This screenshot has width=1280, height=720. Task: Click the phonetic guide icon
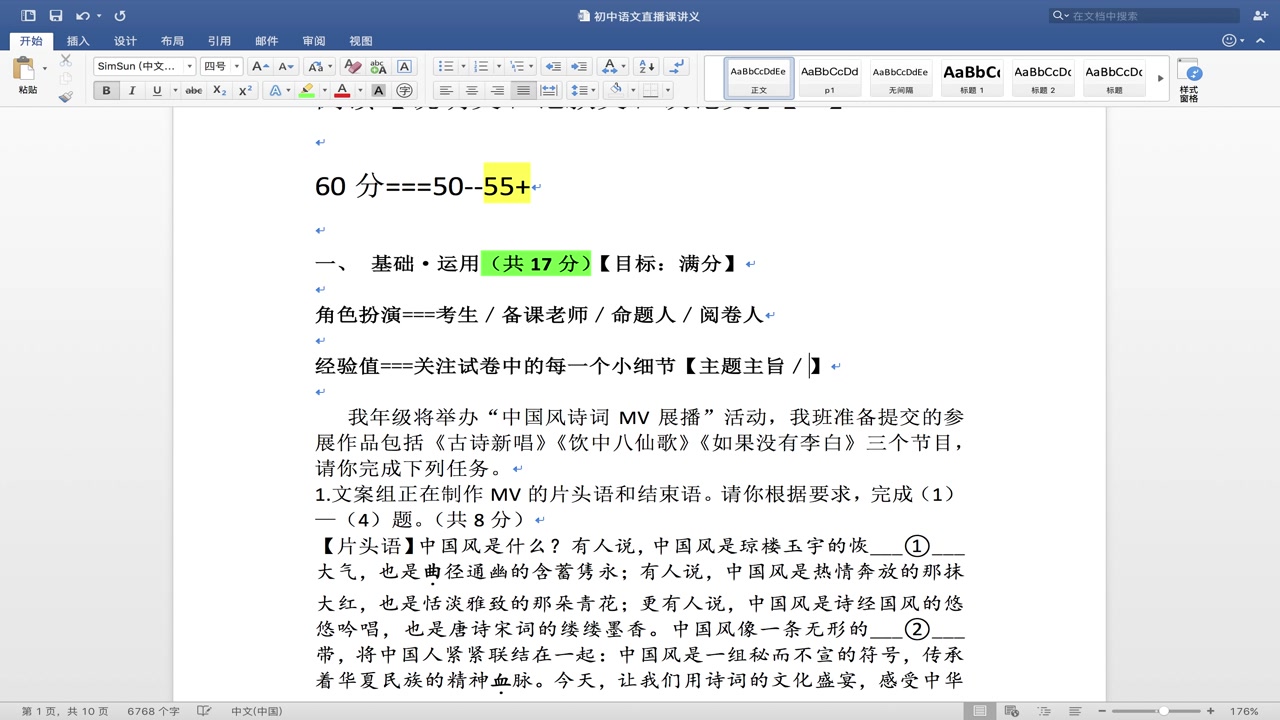378,66
